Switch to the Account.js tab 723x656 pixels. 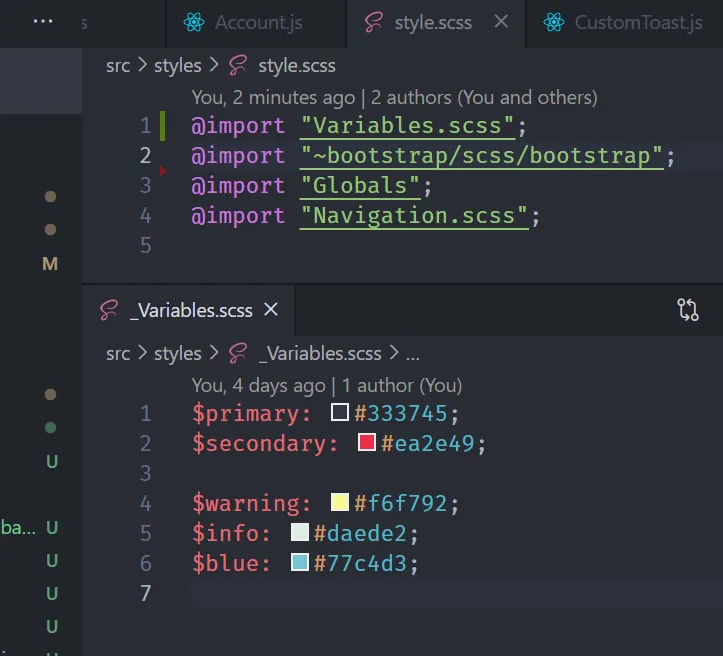coord(258,22)
